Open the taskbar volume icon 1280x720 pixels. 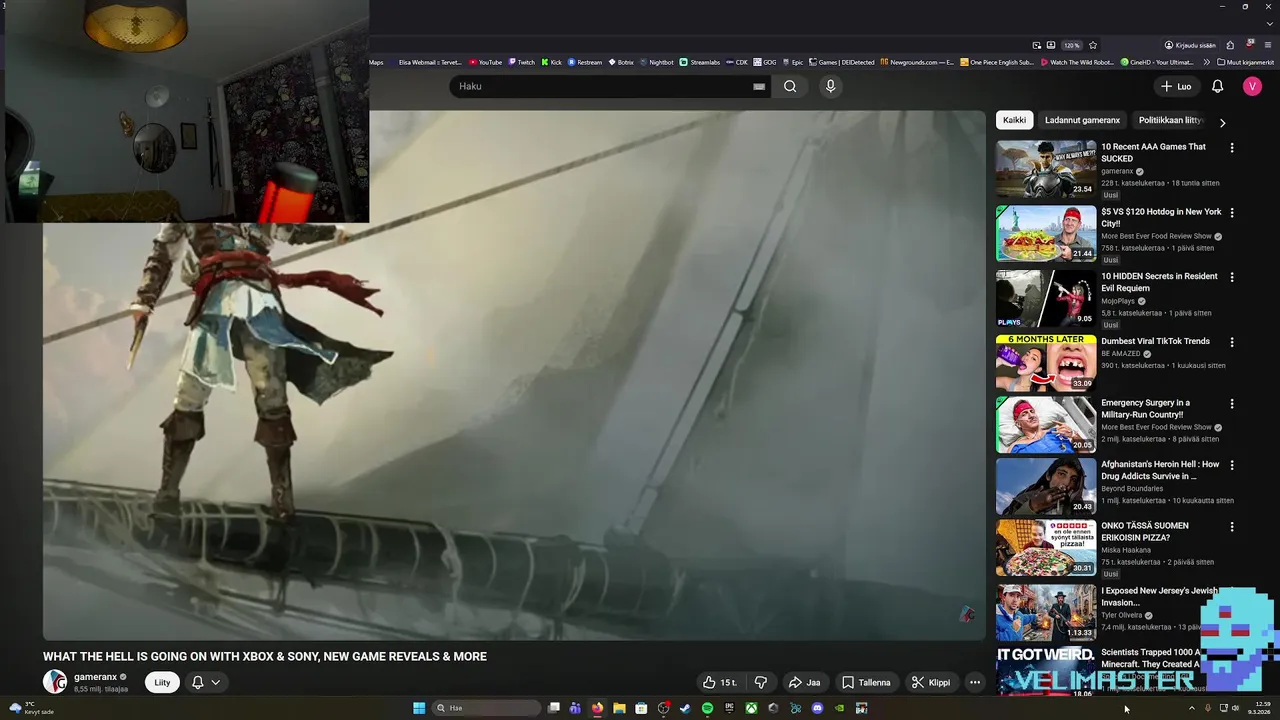(x=1236, y=708)
